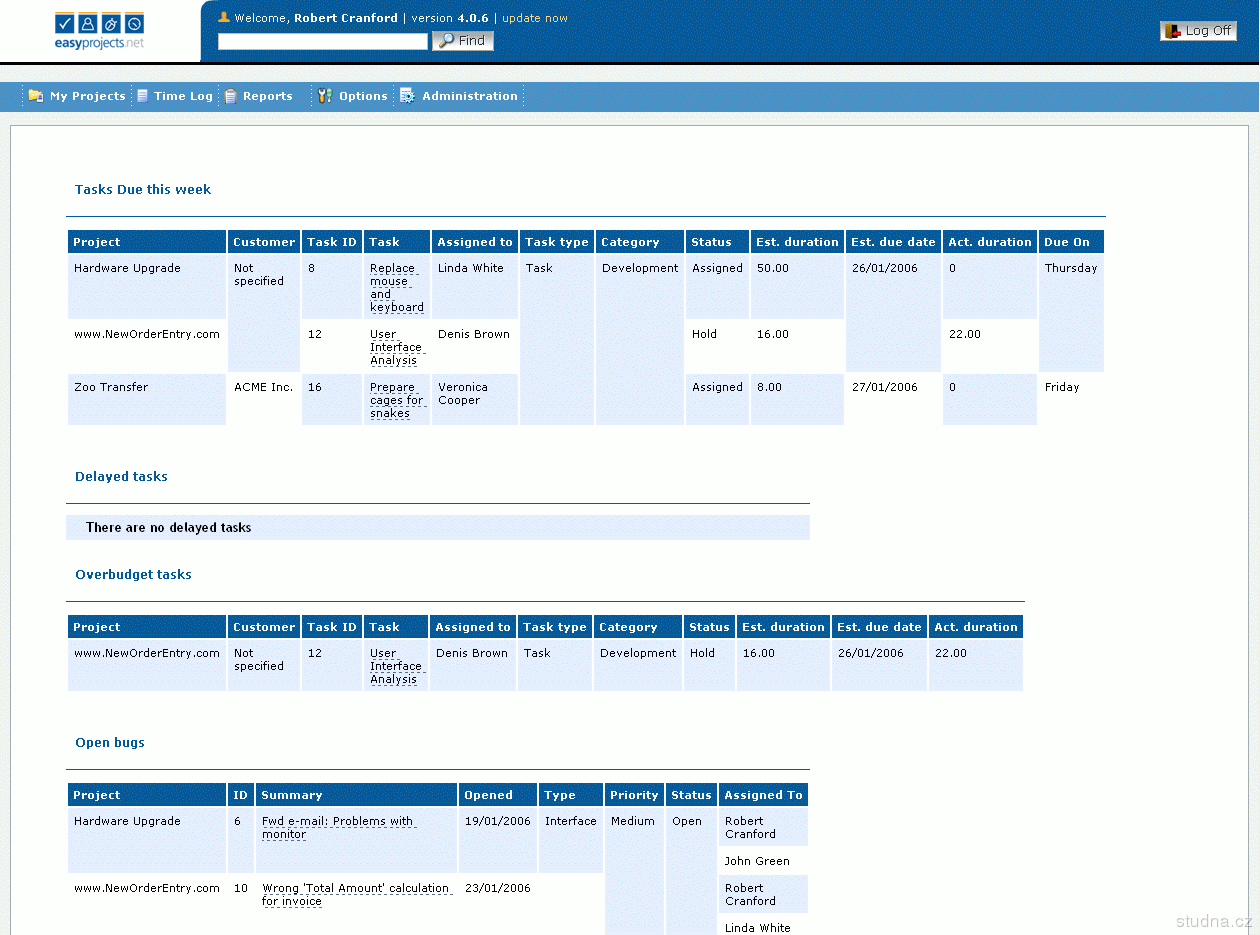Screen dimensions: 1260x935
Task: Open the Time Log menu
Action: 175,96
